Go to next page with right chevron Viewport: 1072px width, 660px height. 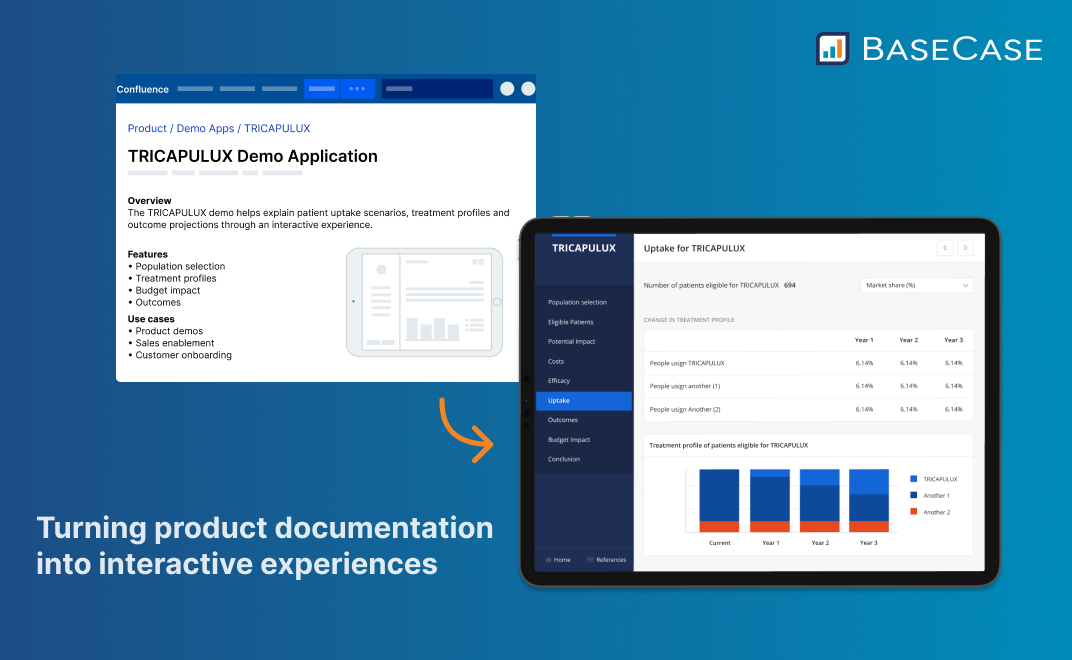coord(965,248)
